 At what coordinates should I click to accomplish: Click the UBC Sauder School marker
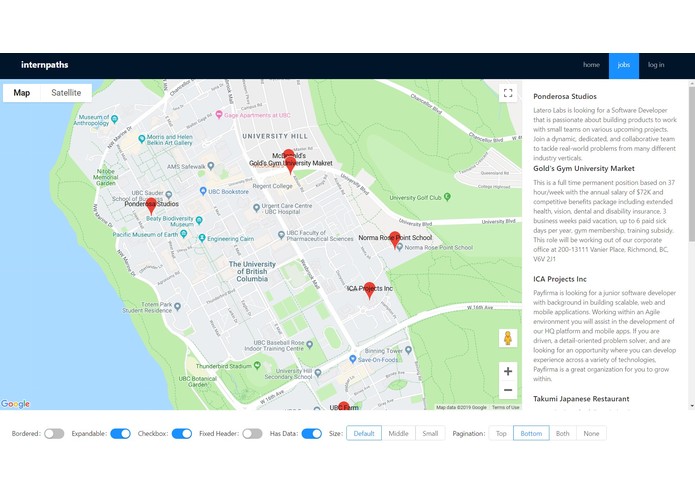click(x=168, y=194)
